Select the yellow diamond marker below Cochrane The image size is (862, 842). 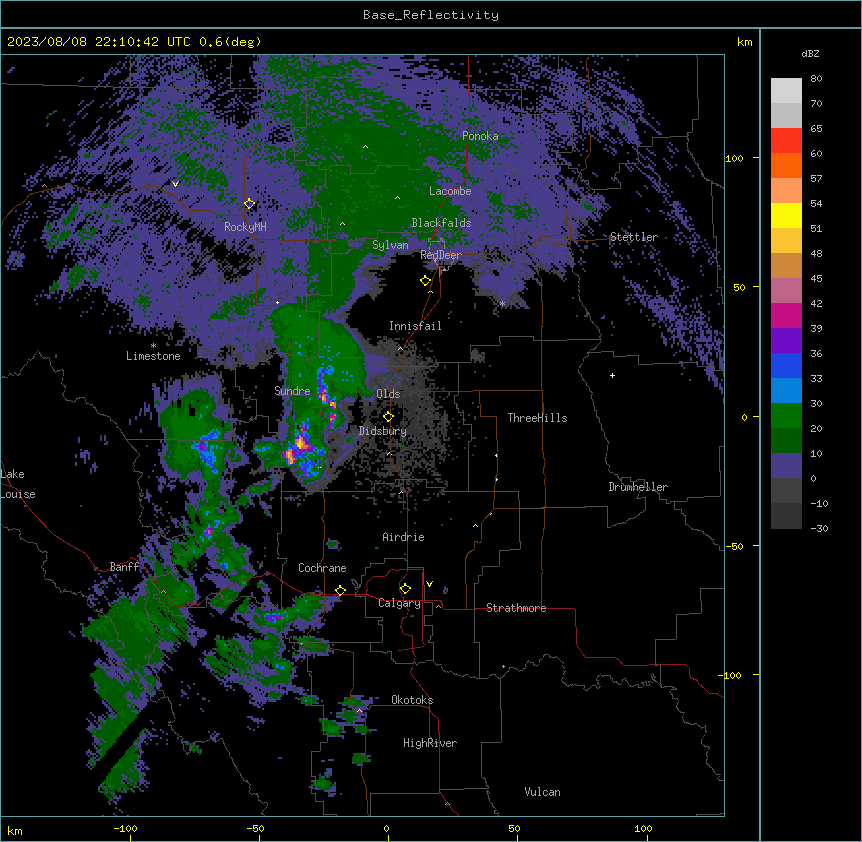[340, 590]
